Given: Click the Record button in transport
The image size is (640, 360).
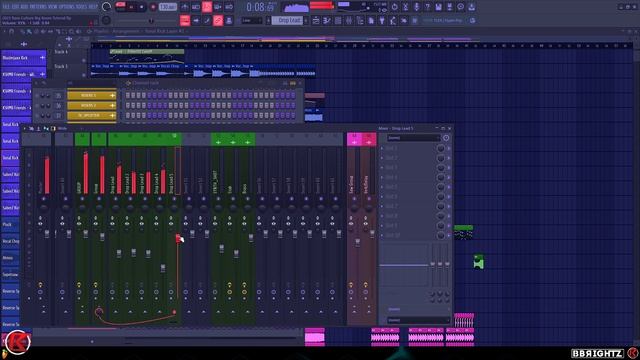Looking at the screenshot, I should point(153,7).
